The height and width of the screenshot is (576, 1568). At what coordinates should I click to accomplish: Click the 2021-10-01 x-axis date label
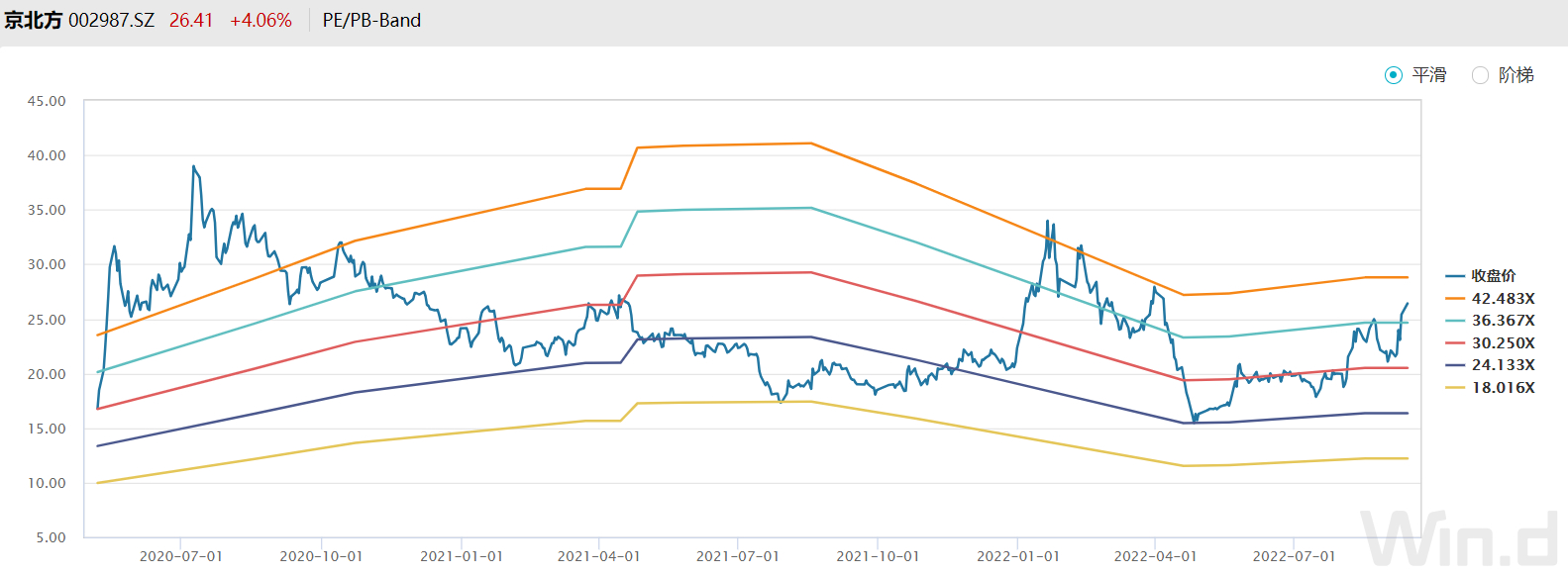[x=877, y=556]
